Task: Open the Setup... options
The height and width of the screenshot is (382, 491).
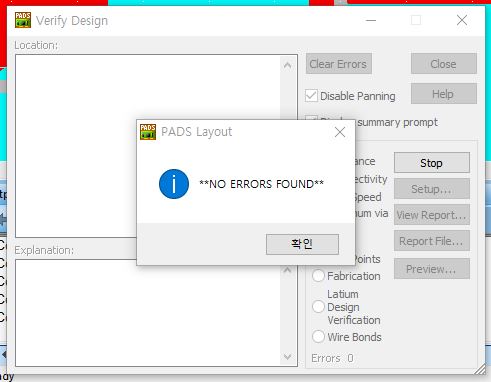Action: point(432,189)
